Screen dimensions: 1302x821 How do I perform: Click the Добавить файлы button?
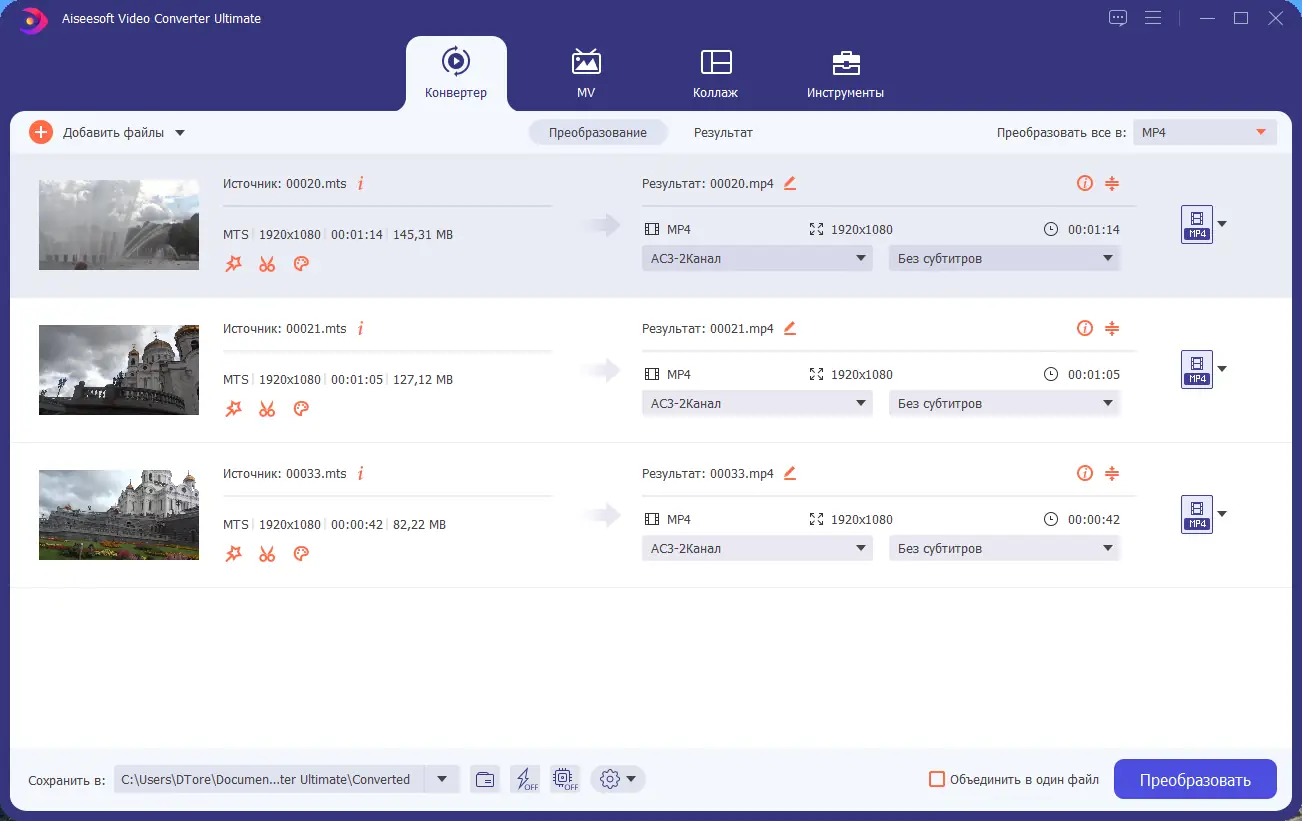point(98,132)
